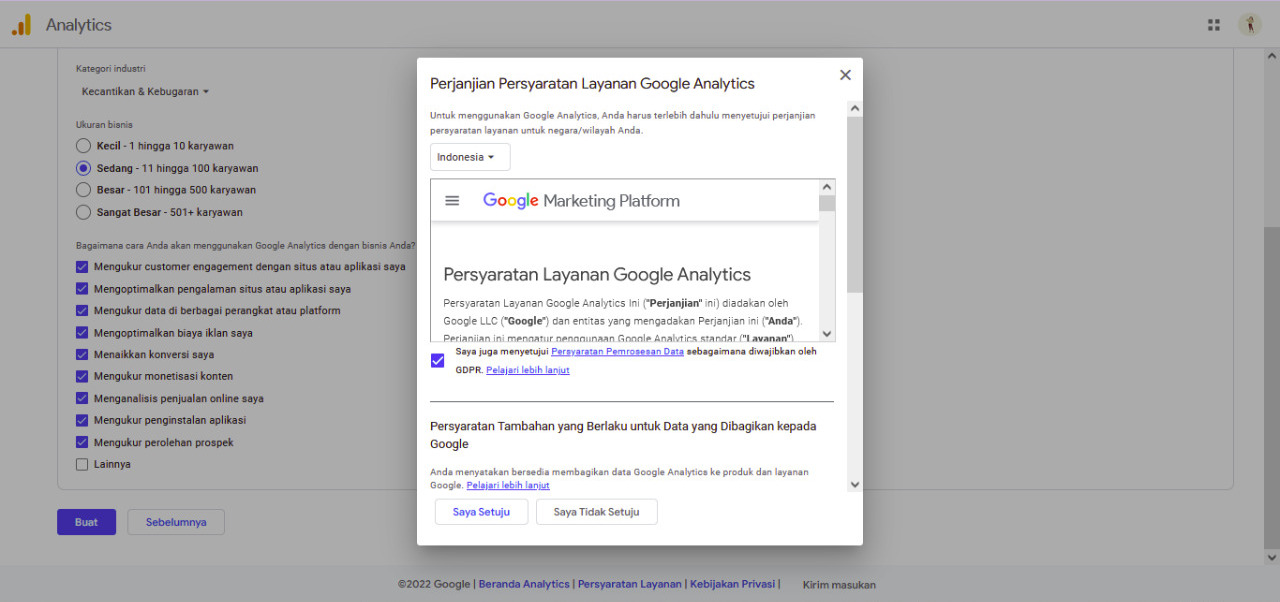
Task: Check the Lainnya checkbox
Action: (x=82, y=465)
